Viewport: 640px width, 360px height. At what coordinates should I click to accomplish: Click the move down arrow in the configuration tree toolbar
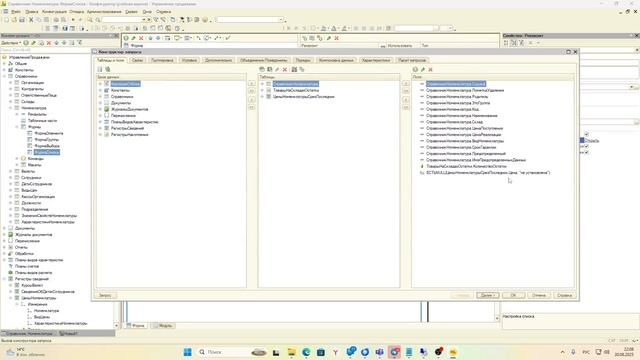[64, 42]
